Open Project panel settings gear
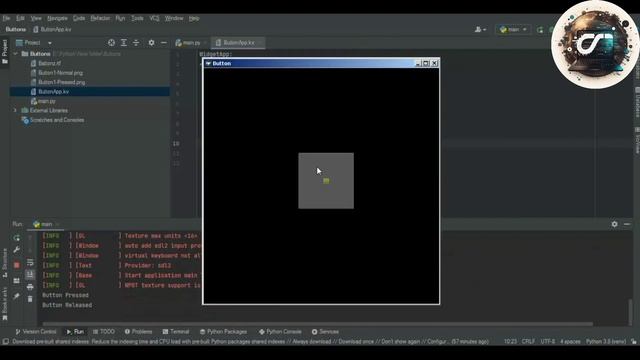The height and width of the screenshot is (360, 640). (151, 42)
